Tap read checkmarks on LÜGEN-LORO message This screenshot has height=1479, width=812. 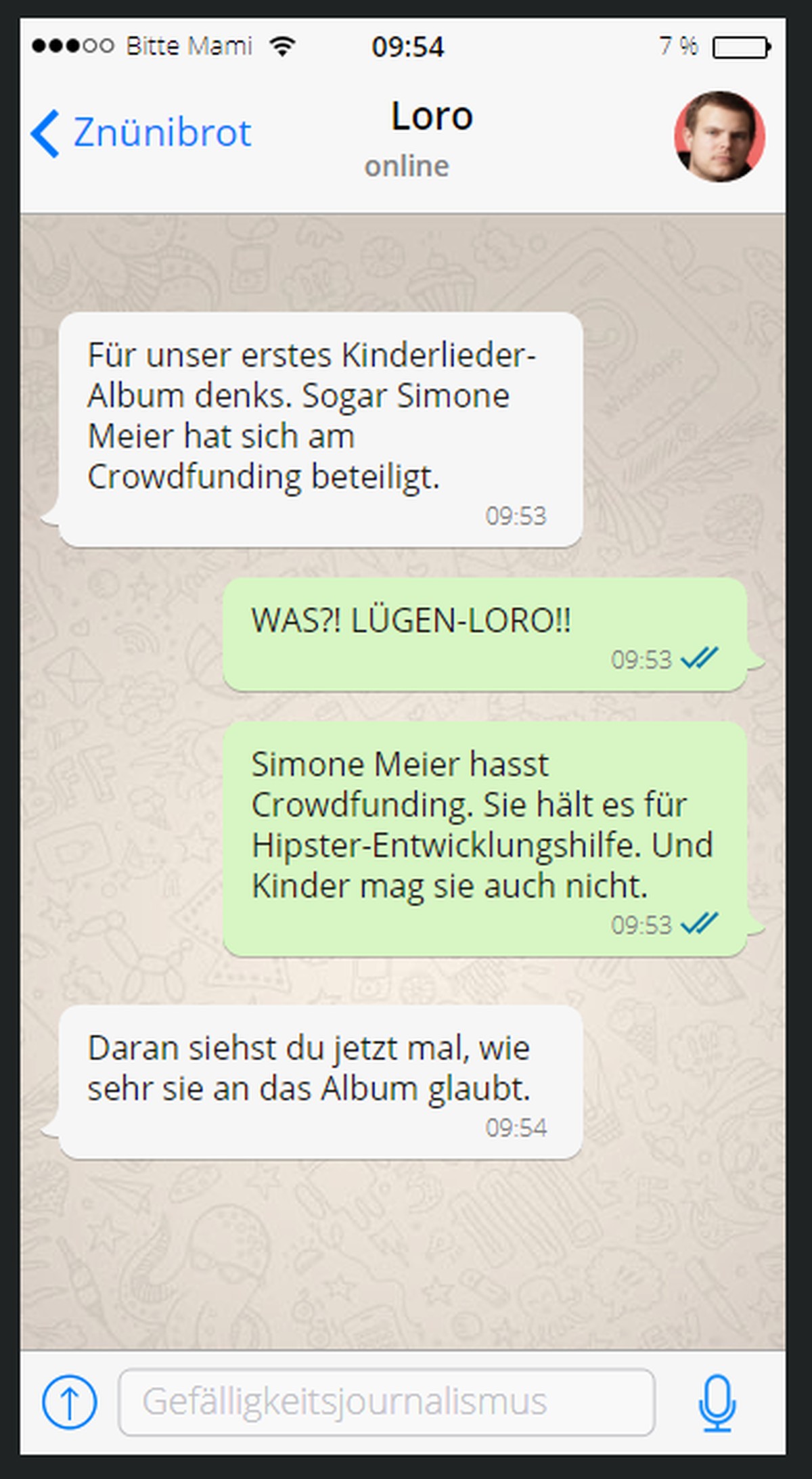click(x=699, y=657)
